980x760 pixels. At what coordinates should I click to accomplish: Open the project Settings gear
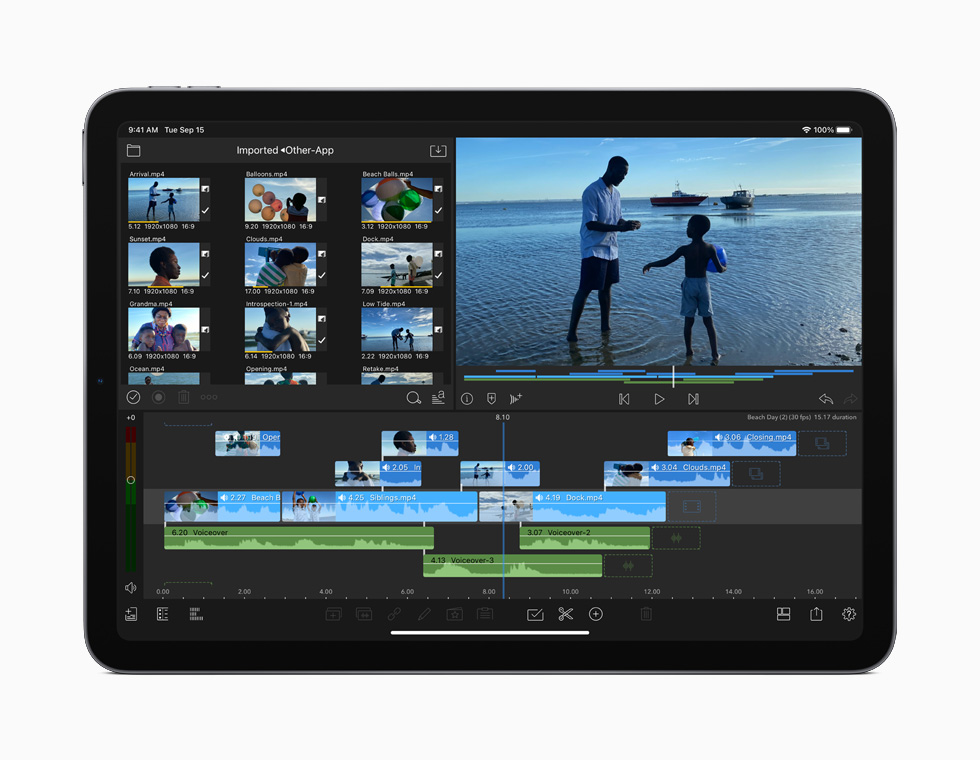[x=849, y=614]
